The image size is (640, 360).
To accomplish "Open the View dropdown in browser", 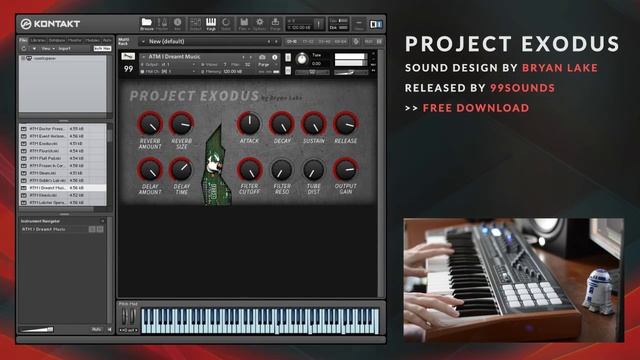I will point(47,49).
